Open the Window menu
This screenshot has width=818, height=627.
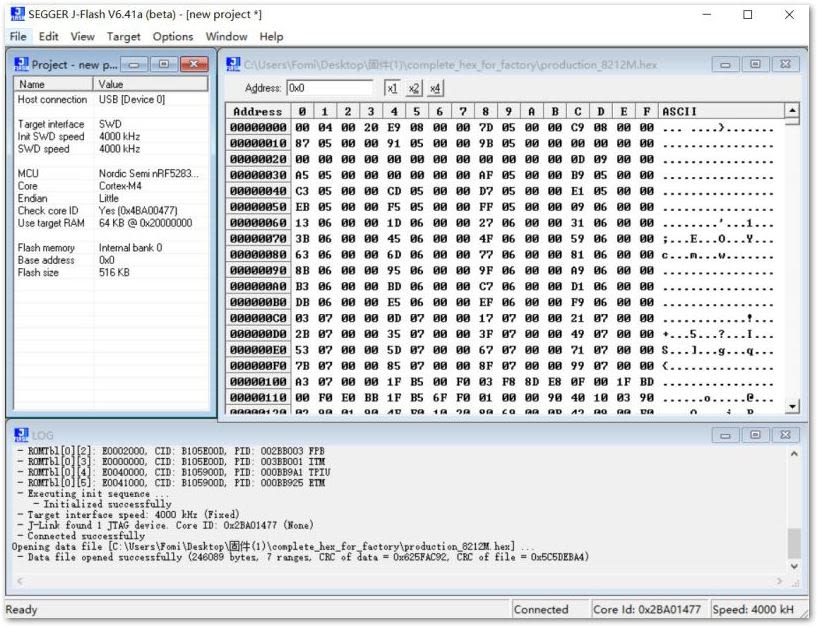(226, 37)
